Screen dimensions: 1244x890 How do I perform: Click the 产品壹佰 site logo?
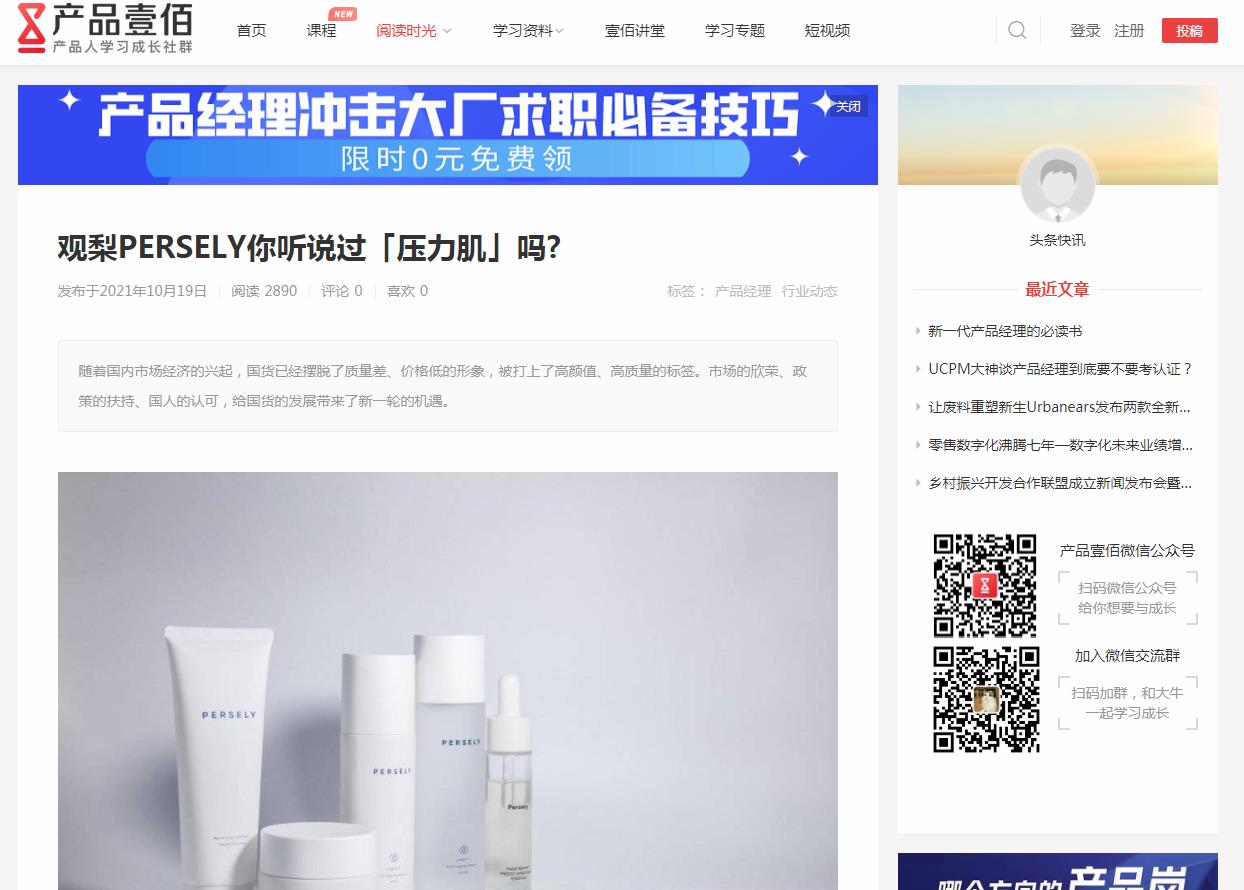click(x=105, y=28)
